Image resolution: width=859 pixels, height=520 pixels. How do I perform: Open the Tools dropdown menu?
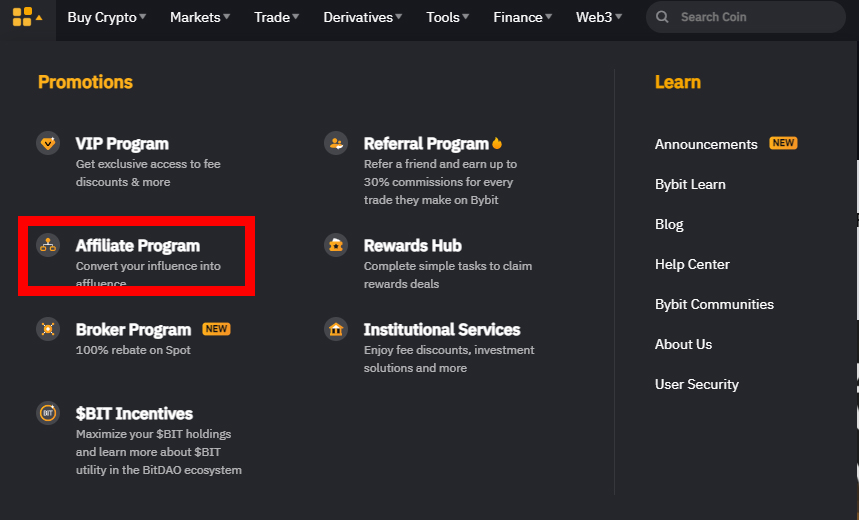[x=448, y=17]
